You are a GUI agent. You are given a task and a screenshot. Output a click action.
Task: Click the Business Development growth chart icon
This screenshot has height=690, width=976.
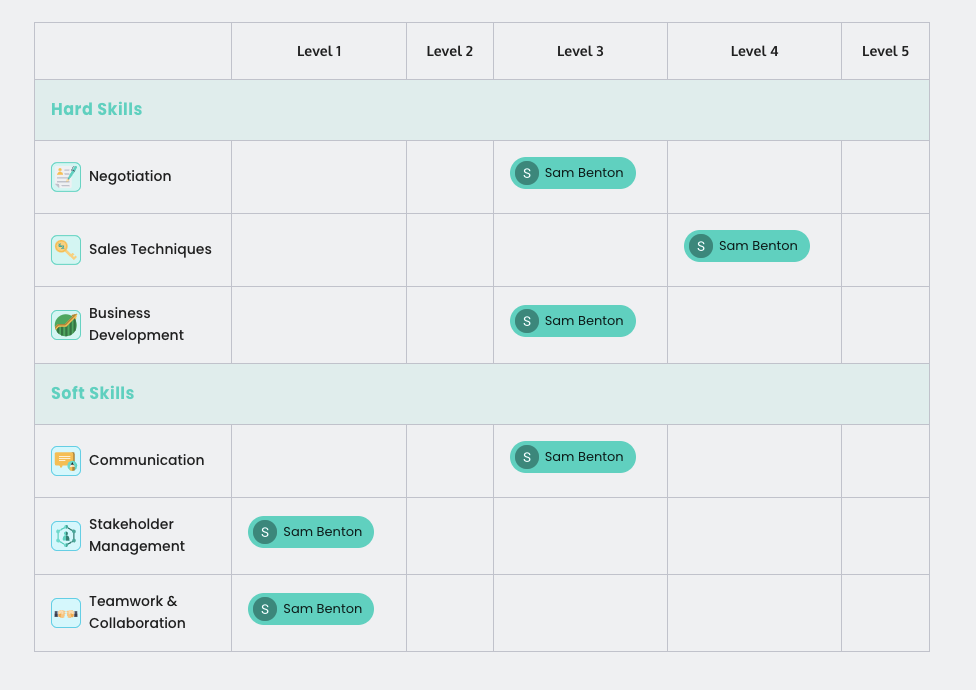(66, 324)
